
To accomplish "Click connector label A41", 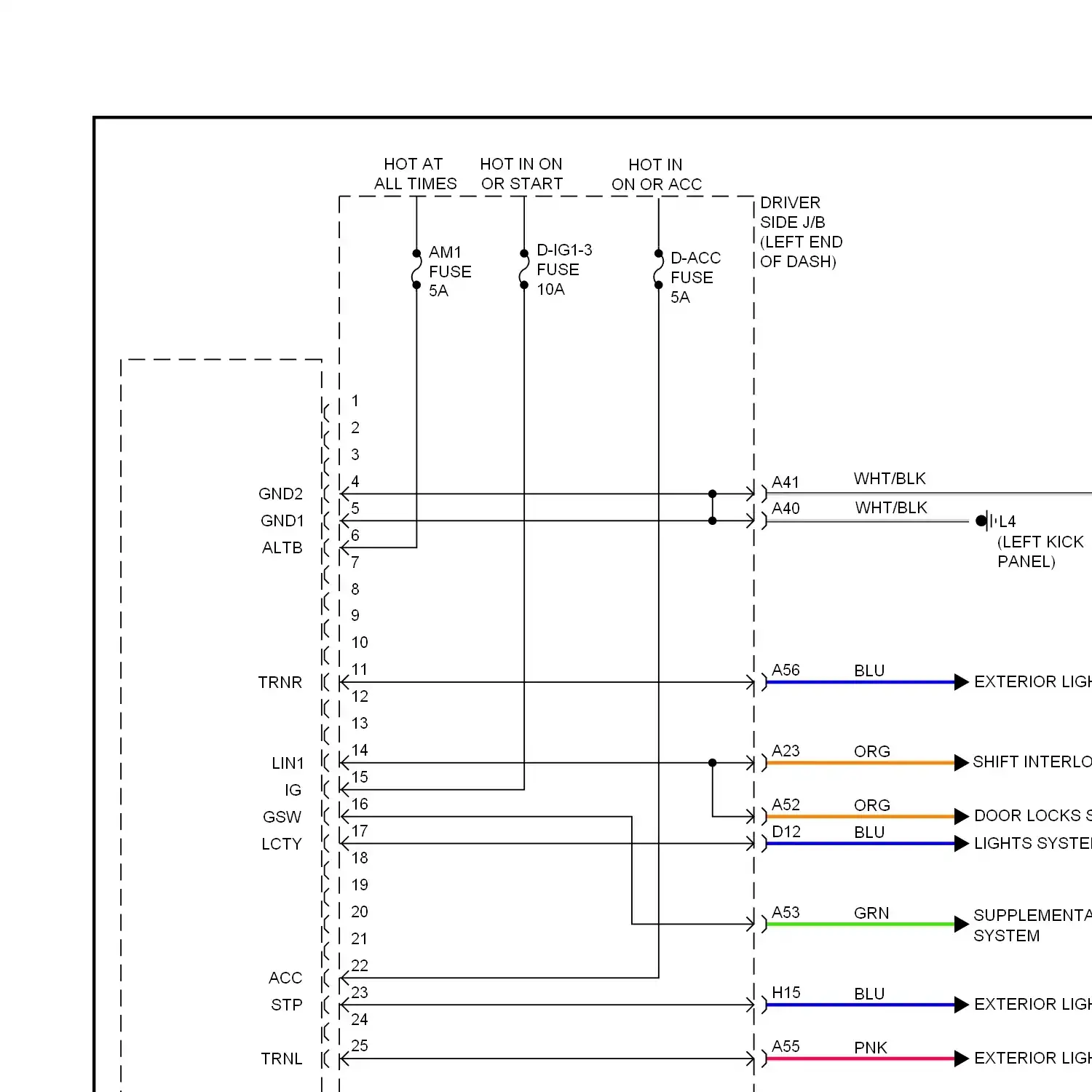I will [786, 482].
